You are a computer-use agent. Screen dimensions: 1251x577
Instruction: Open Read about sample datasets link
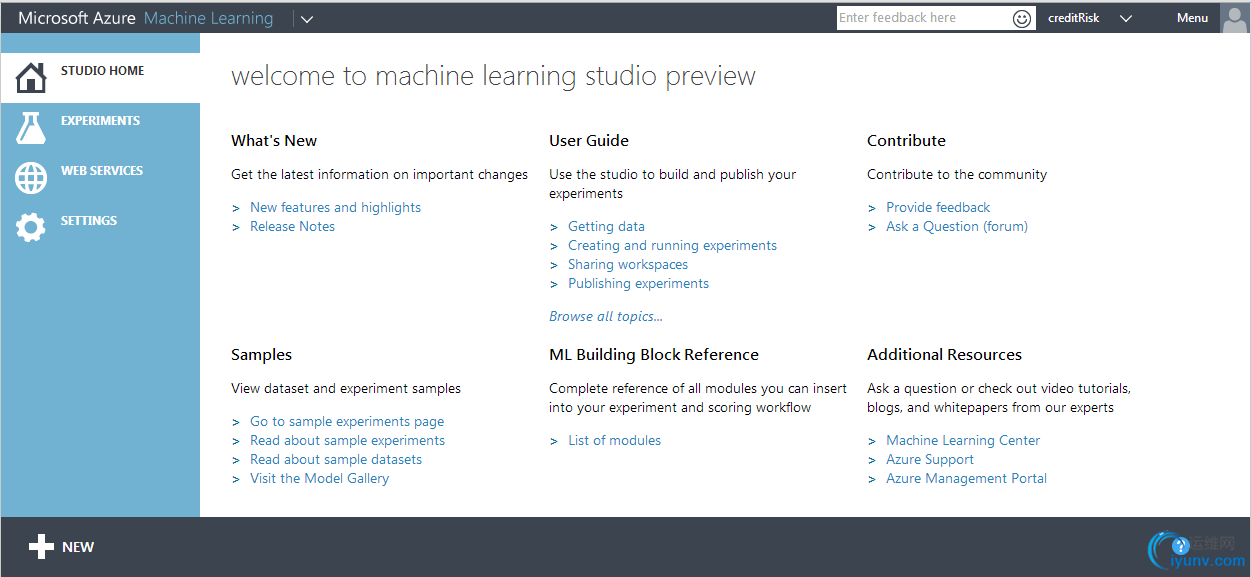tap(336, 459)
